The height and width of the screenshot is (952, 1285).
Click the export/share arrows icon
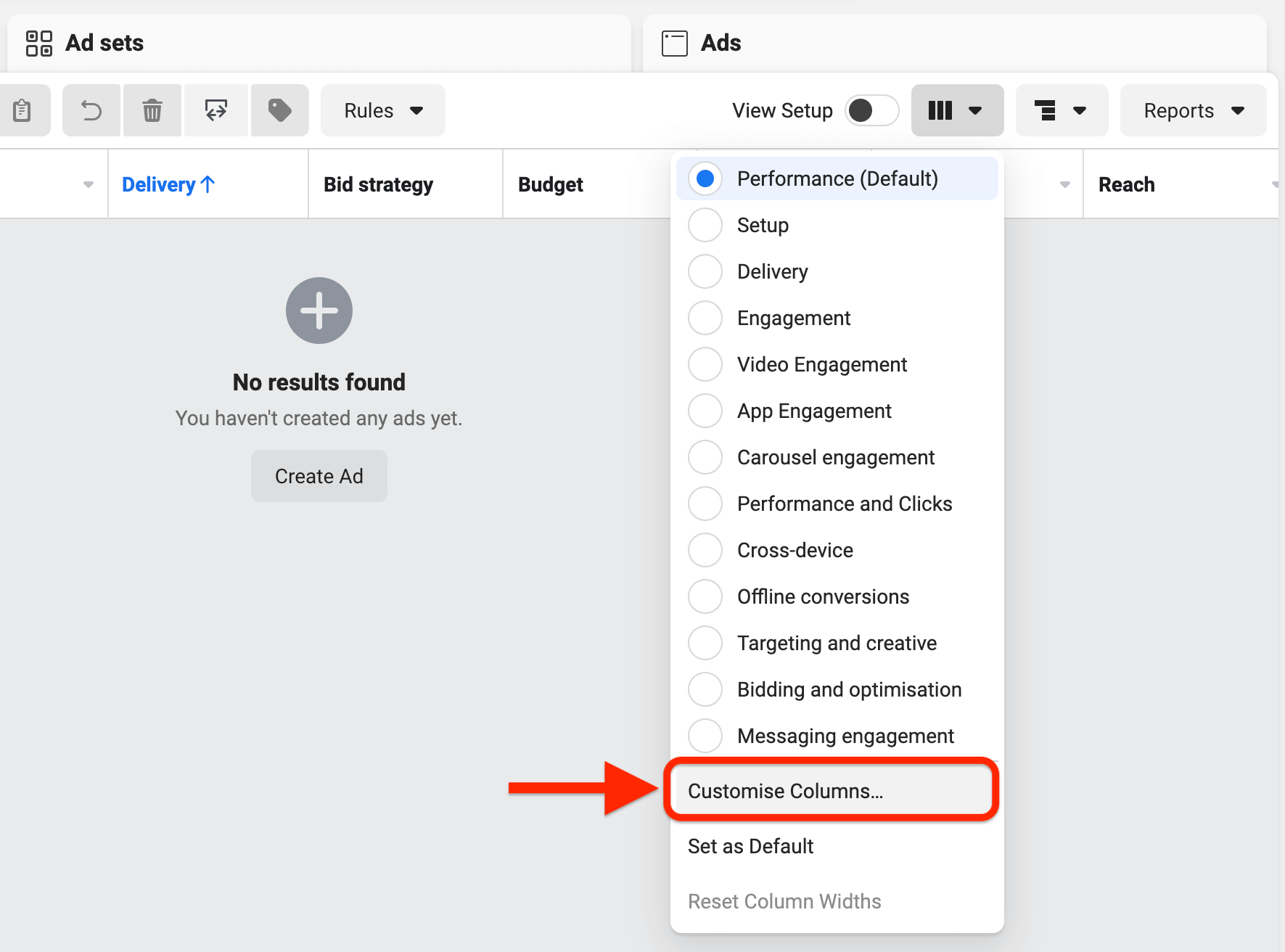point(216,110)
